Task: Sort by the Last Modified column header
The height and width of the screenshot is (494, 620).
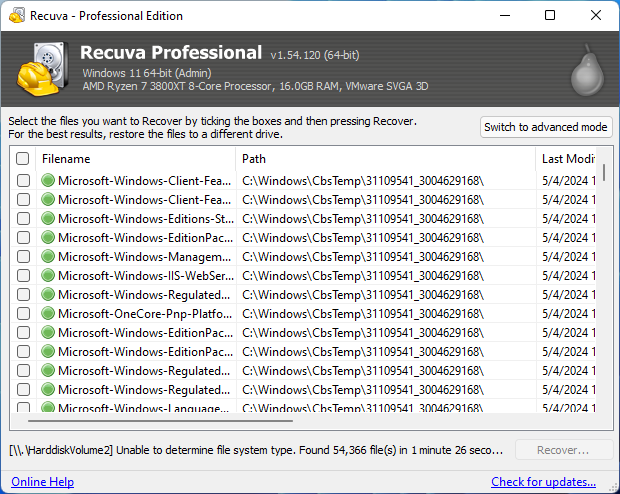Action: [x=566, y=159]
